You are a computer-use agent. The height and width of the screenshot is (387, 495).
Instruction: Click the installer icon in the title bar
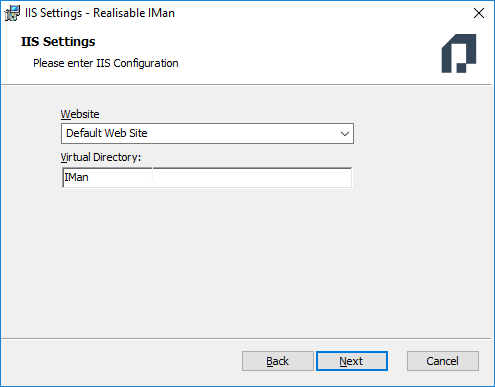(12, 13)
